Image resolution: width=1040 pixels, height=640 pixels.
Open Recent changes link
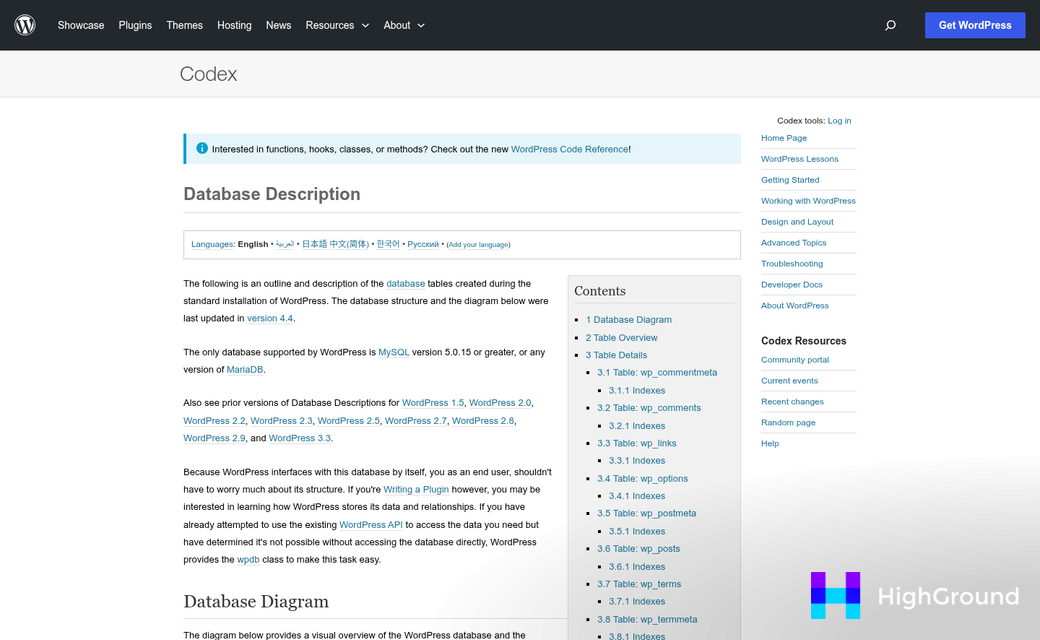[793, 402]
